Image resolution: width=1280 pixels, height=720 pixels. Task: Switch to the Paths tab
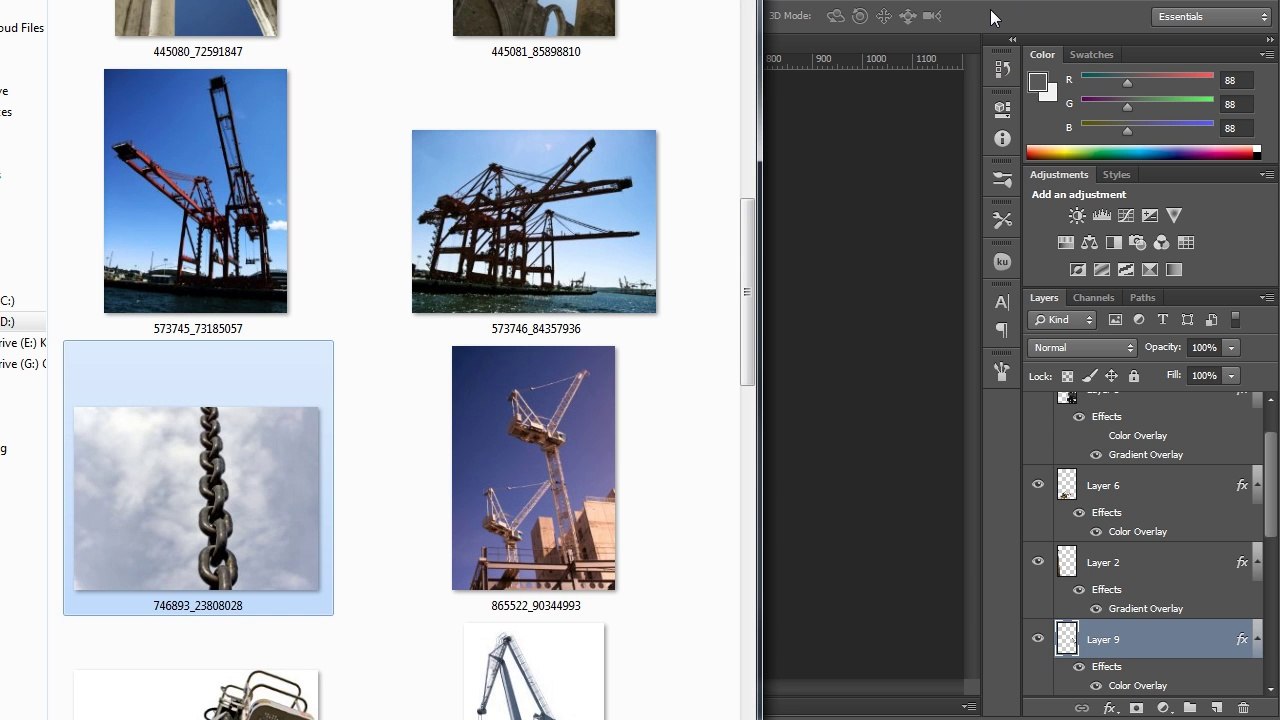tap(1142, 298)
